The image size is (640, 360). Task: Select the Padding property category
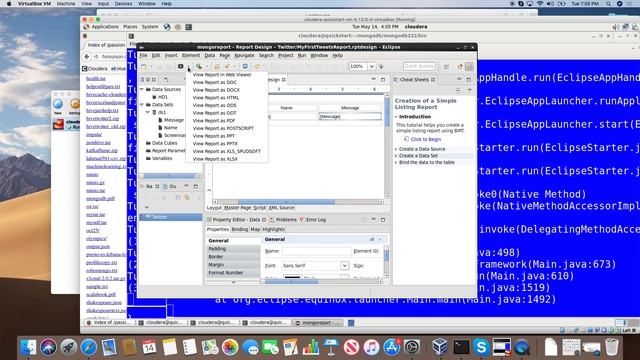click(x=233, y=249)
